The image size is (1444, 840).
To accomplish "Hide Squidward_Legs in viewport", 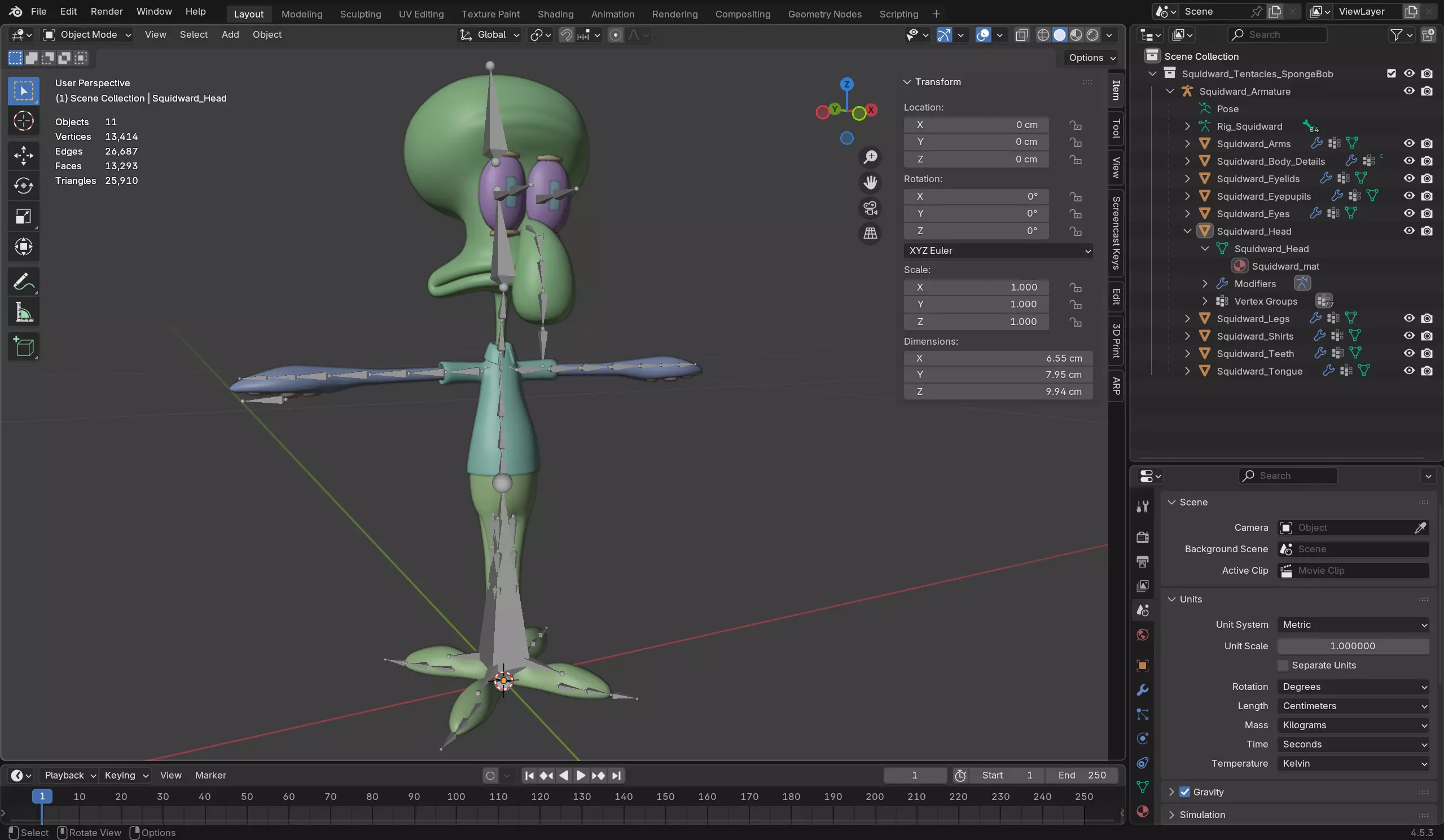I will tap(1409, 318).
